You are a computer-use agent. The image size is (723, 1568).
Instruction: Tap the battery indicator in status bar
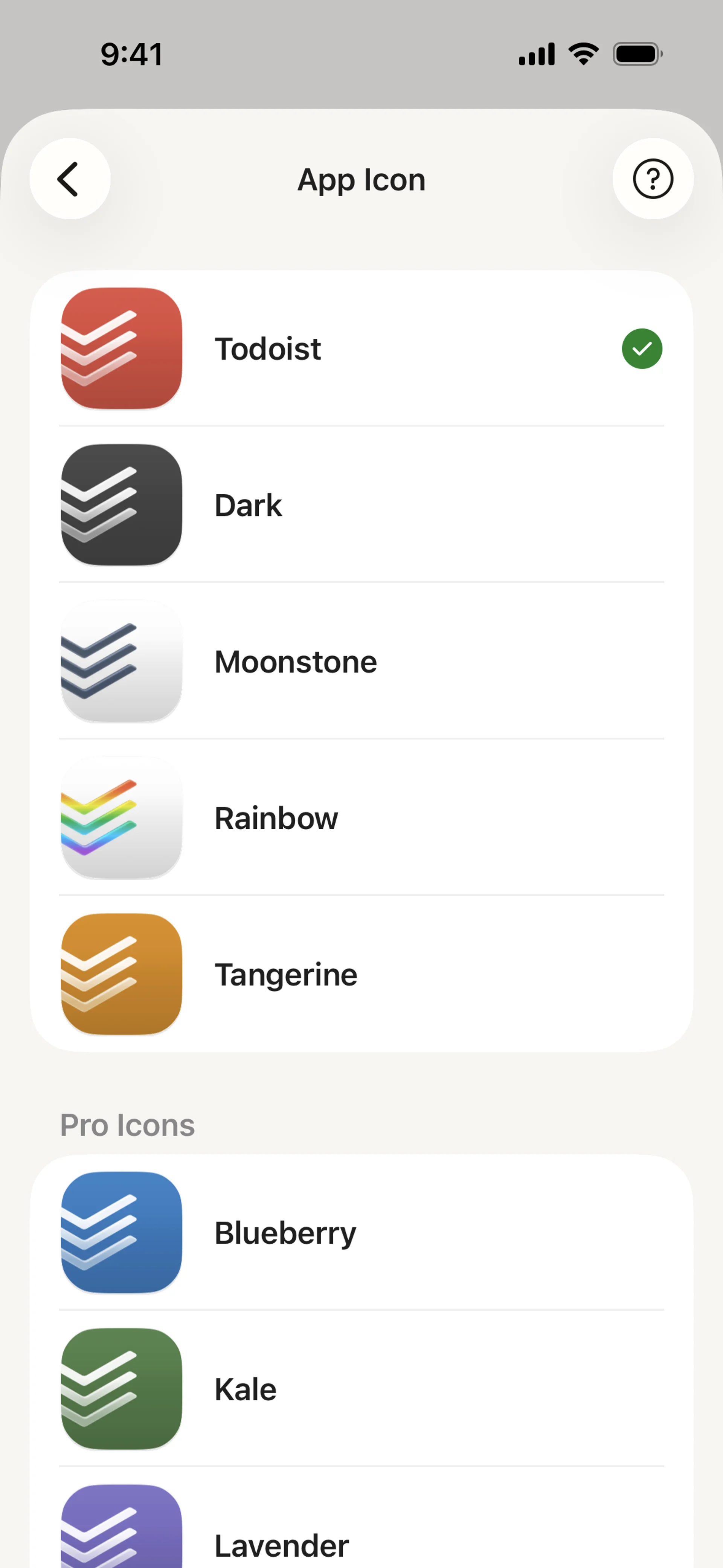coord(637,54)
